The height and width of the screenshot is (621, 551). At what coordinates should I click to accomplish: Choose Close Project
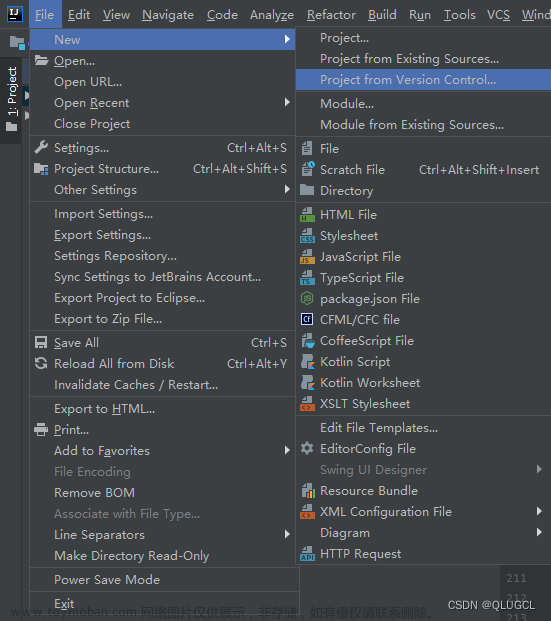pyautogui.click(x=162, y=124)
